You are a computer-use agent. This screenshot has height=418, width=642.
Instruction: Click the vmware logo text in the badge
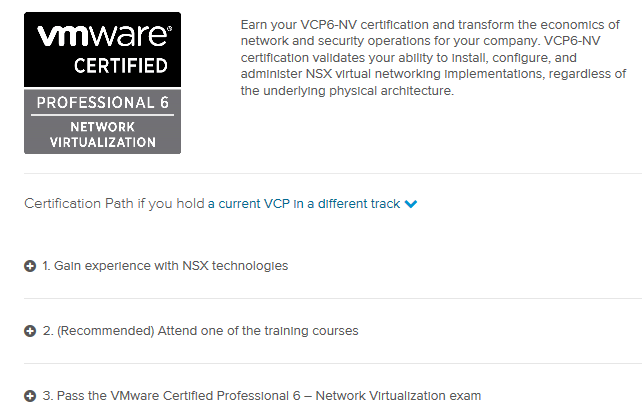point(102,36)
